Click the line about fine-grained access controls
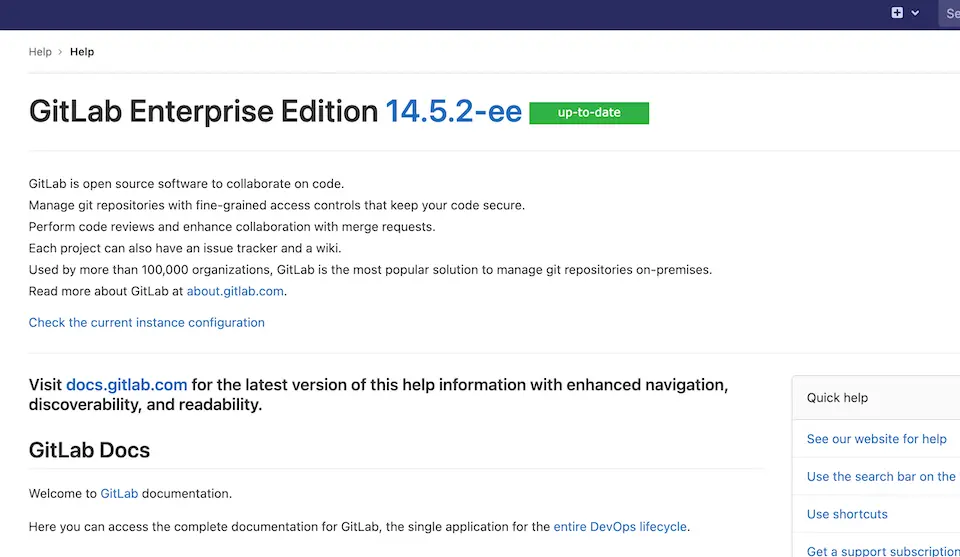 click(x=277, y=206)
